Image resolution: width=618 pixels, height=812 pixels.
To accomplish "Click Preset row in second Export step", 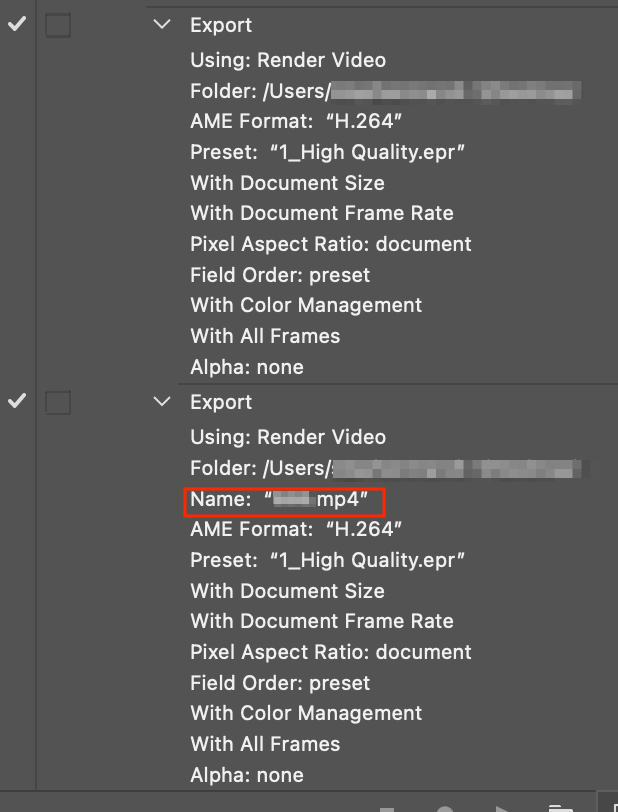I will pos(328,560).
